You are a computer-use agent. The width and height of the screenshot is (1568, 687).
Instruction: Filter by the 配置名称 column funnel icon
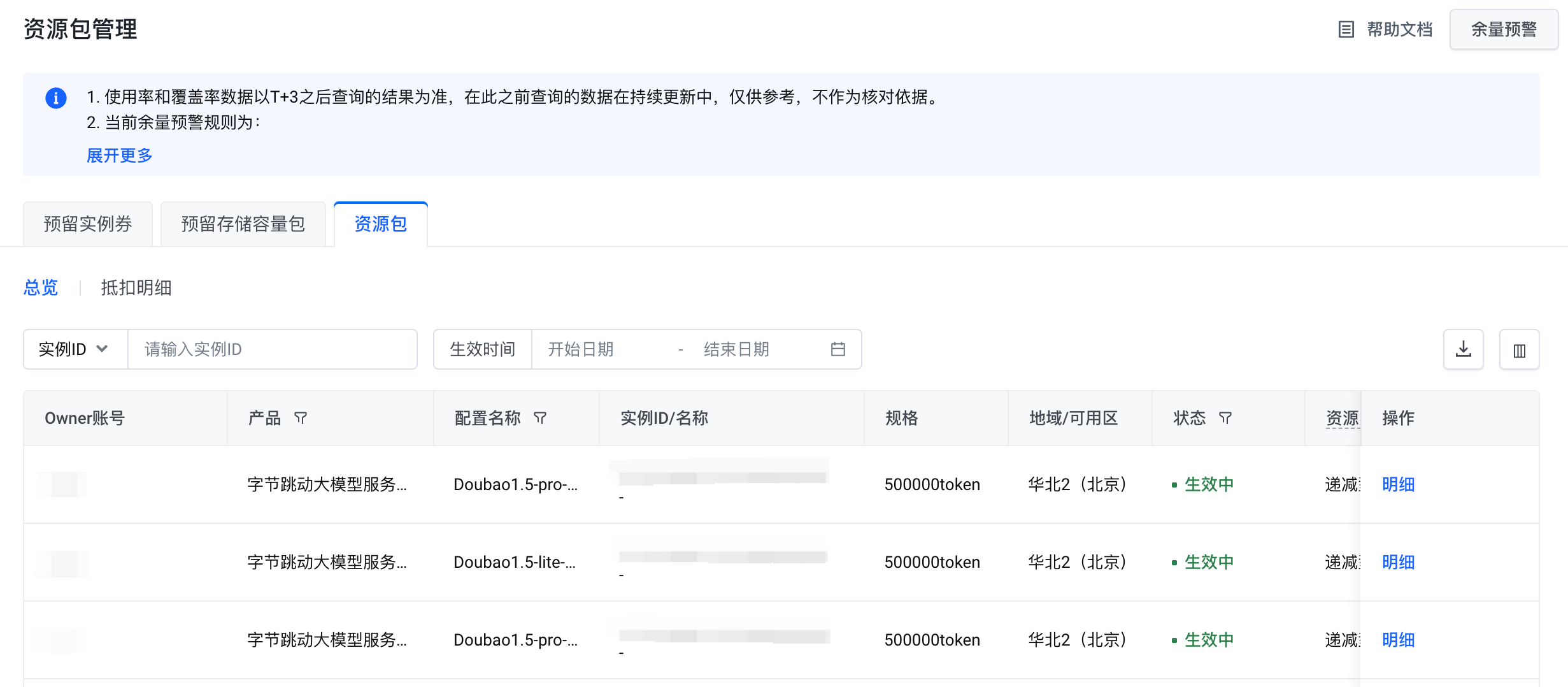pos(540,418)
